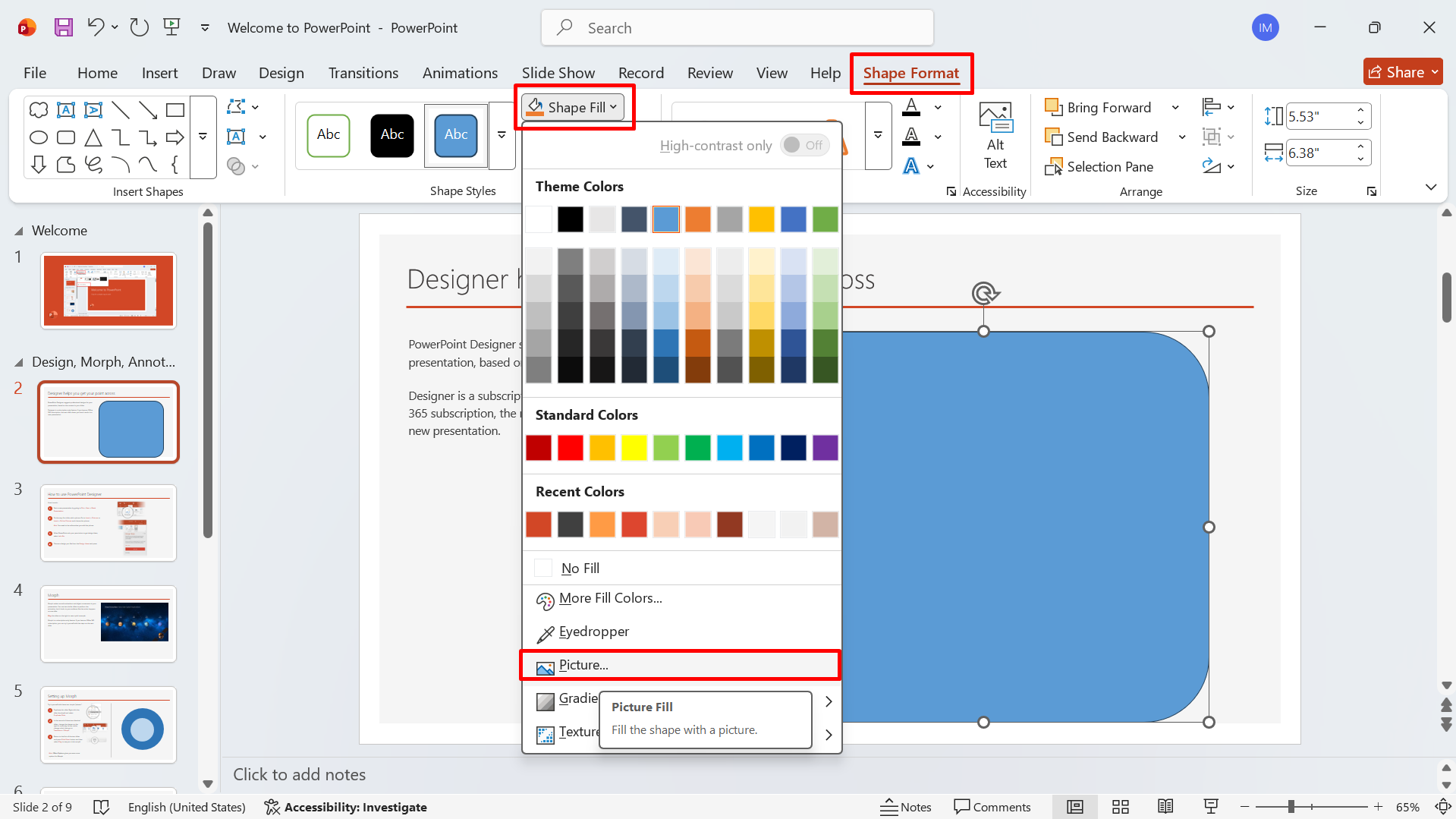Click the Text Outline icon
1456x819 pixels.
click(911, 137)
